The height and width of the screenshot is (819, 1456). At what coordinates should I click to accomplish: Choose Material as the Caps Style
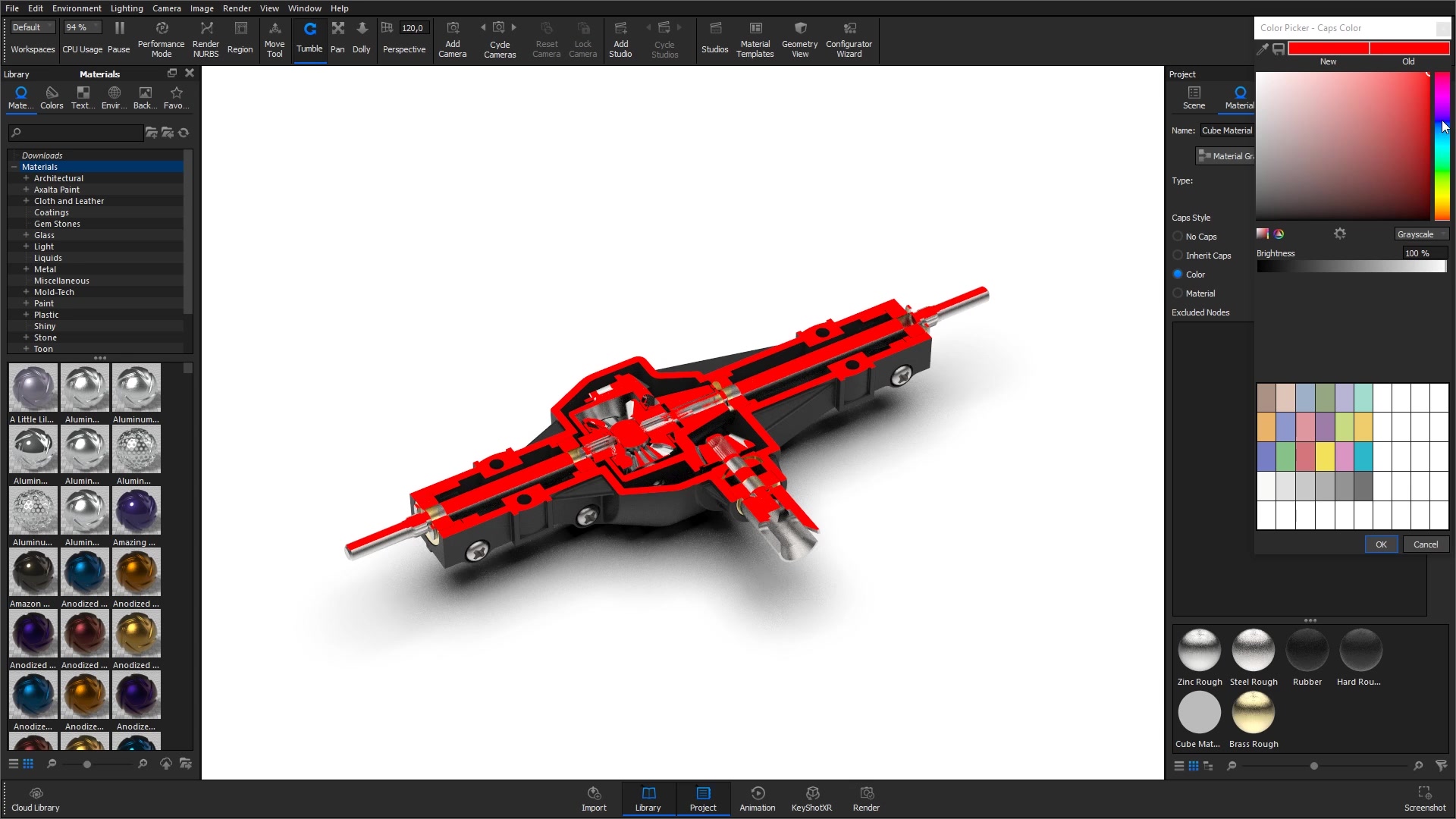point(1178,293)
